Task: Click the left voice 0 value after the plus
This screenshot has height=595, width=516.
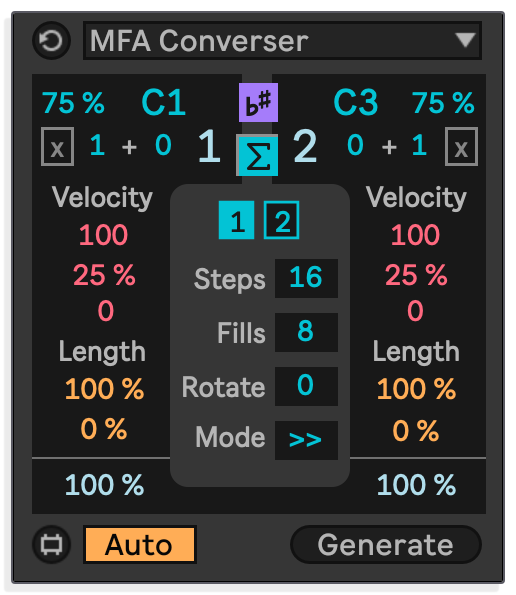Action: (163, 145)
